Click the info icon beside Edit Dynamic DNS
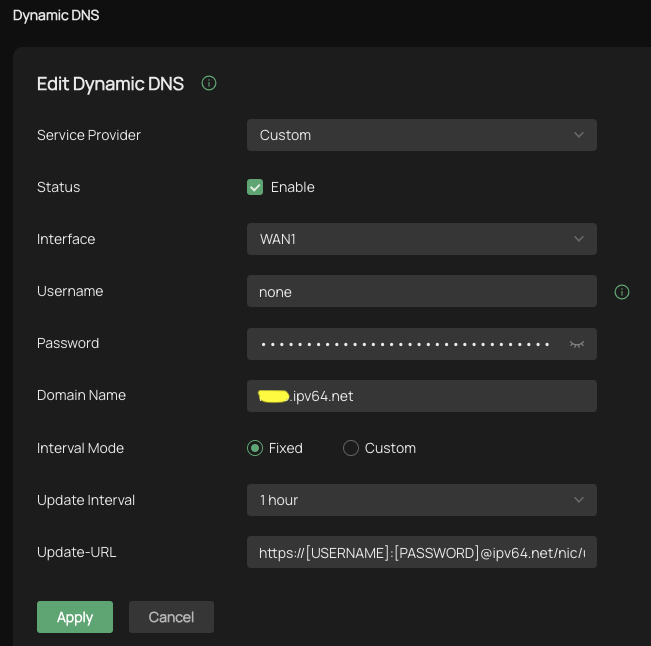The width and height of the screenshot is (651, 646). tap(209, 84)
